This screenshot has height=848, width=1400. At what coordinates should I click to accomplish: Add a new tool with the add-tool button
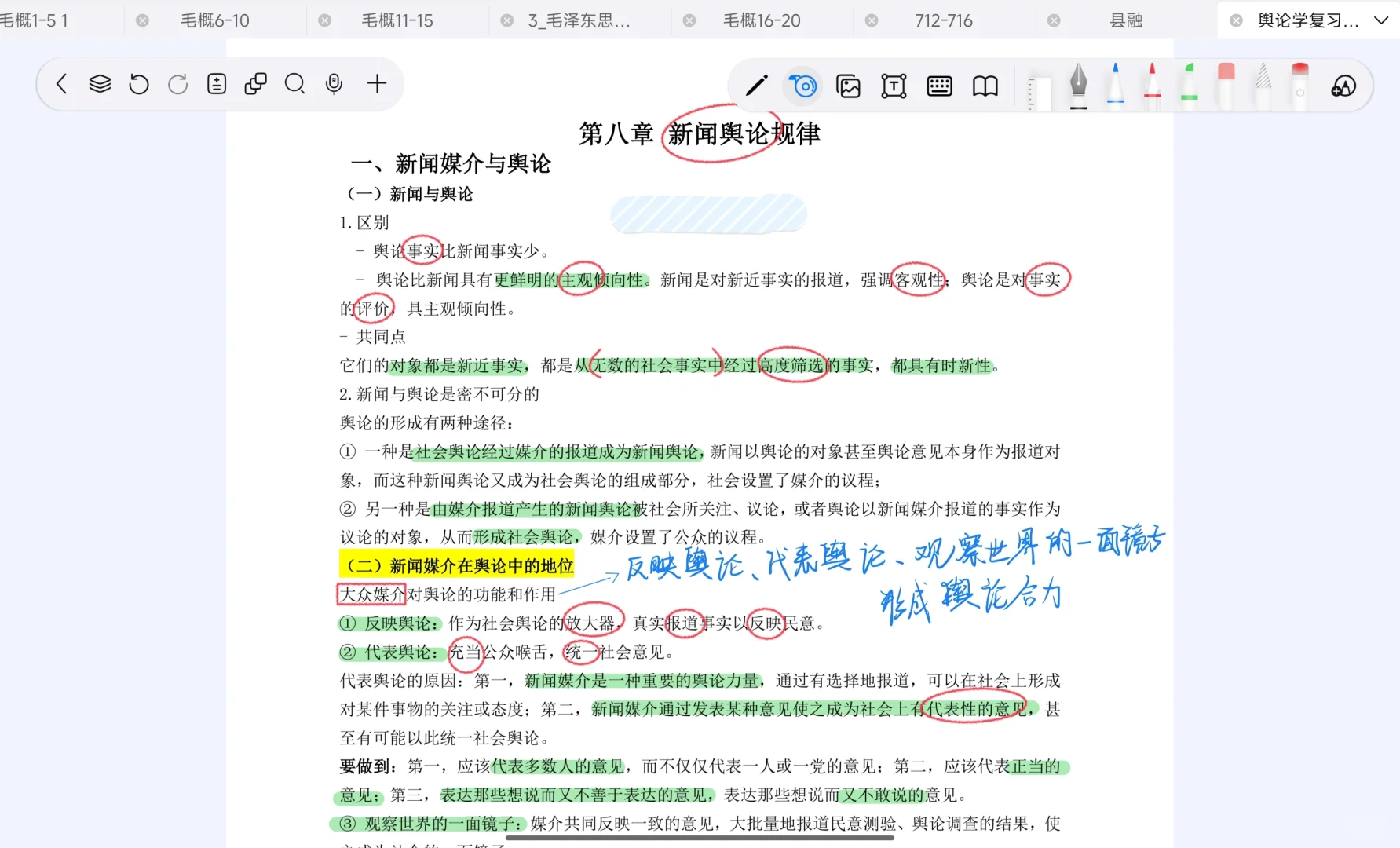(1343, 86)
